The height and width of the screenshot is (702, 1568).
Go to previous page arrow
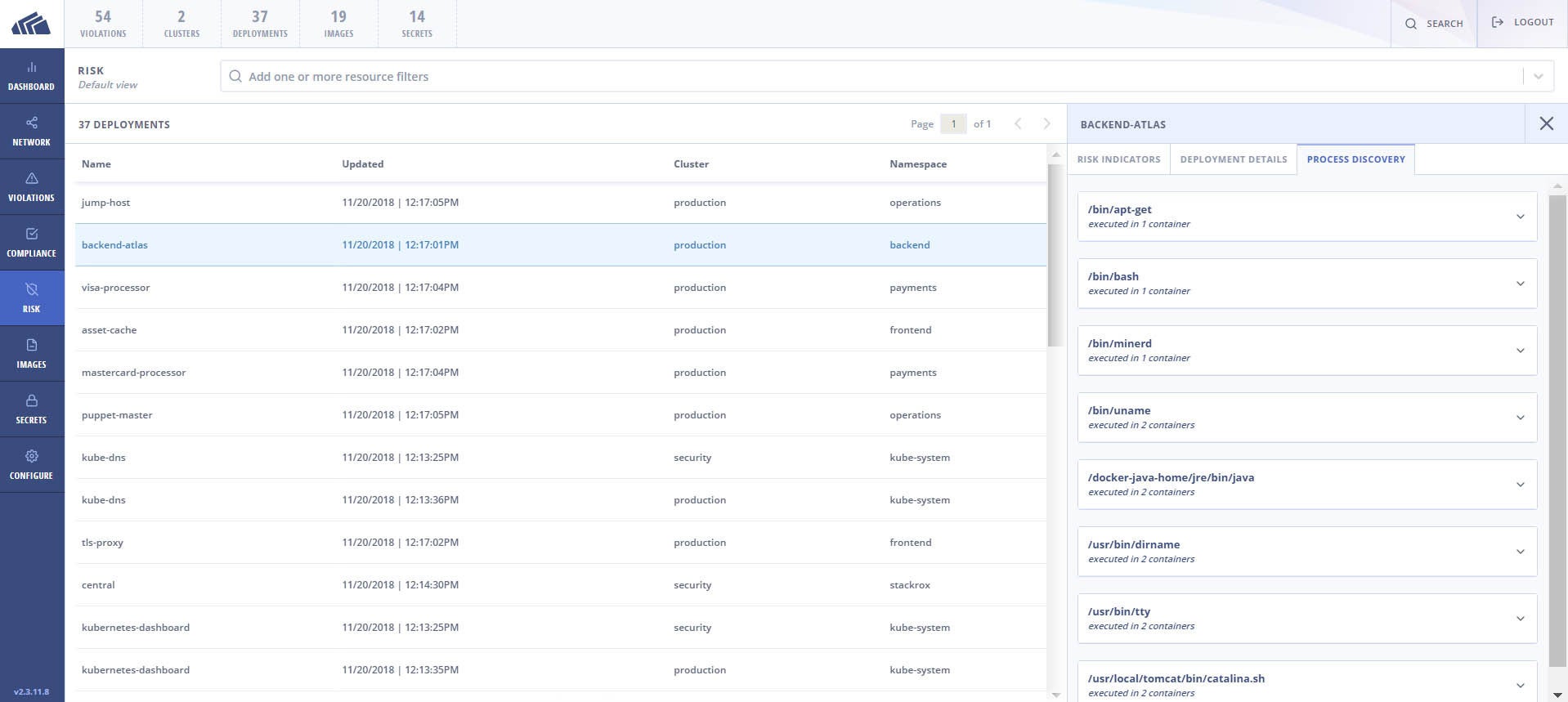(1018, 123)
